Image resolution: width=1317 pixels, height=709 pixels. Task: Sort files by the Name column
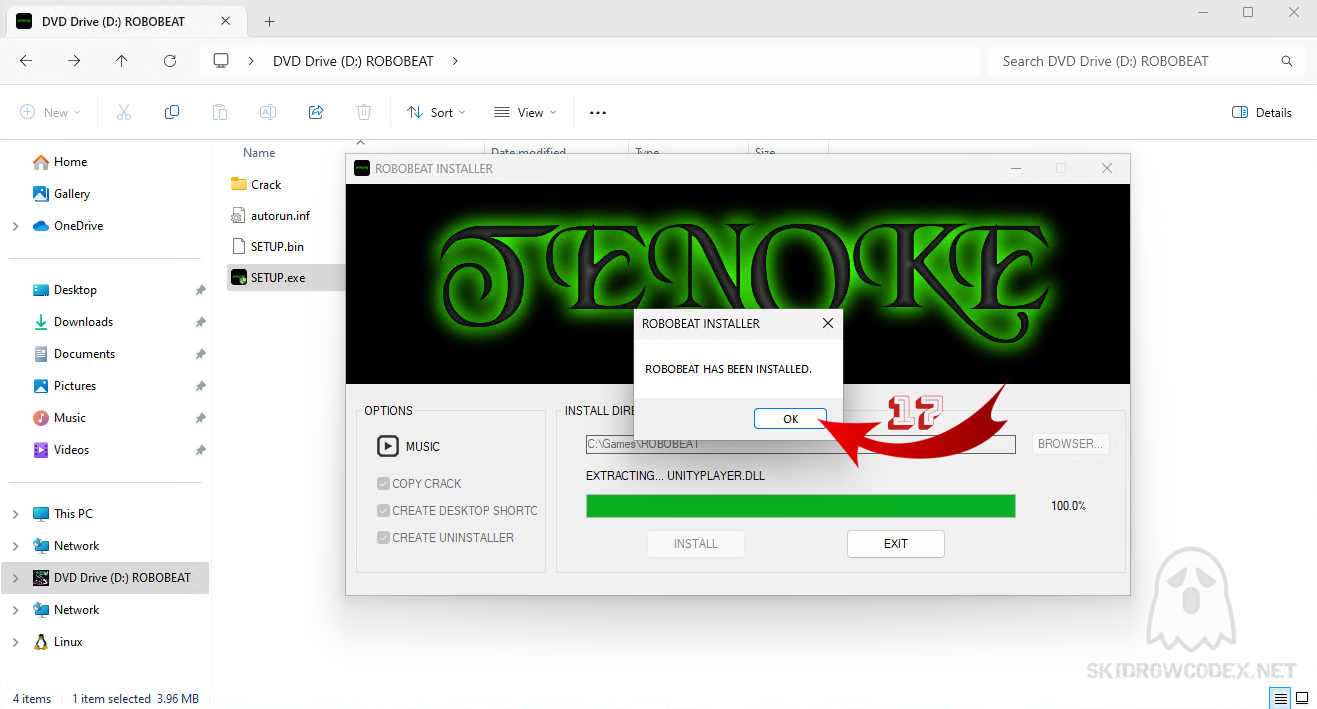coord(259,153)
